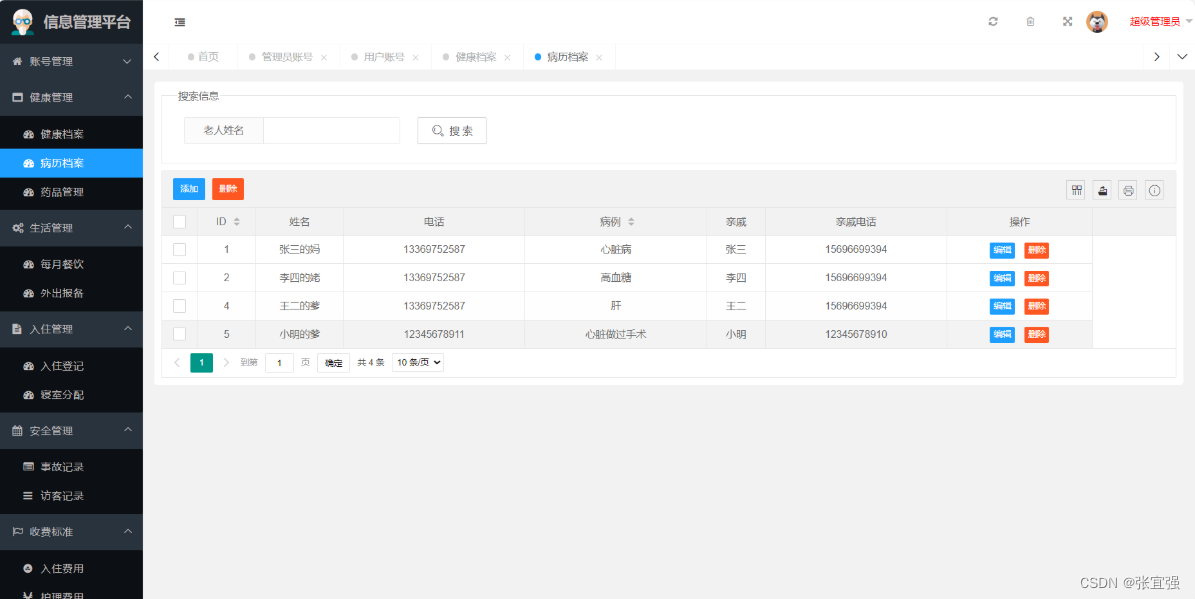This screenshot has height=599, width=1195.
Task: Click the blue 添加 button
Action: pos(189,189)
